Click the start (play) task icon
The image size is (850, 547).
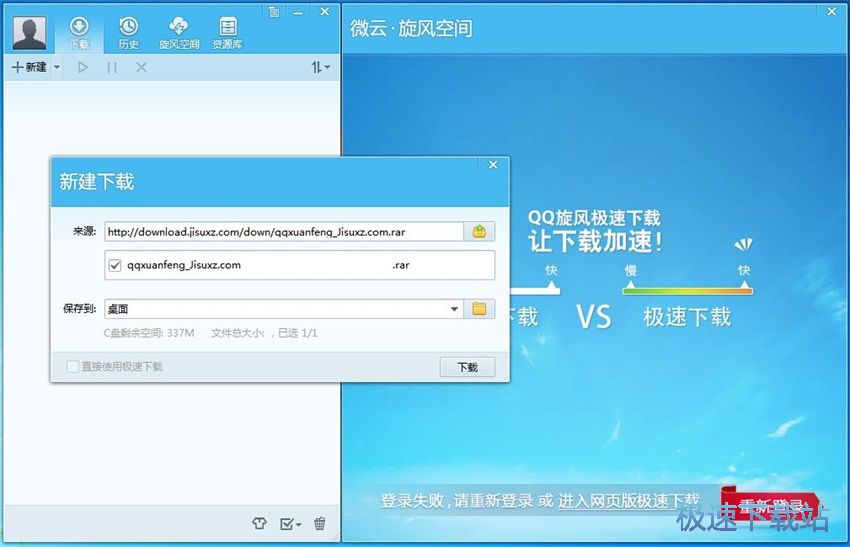coord(82,67)
